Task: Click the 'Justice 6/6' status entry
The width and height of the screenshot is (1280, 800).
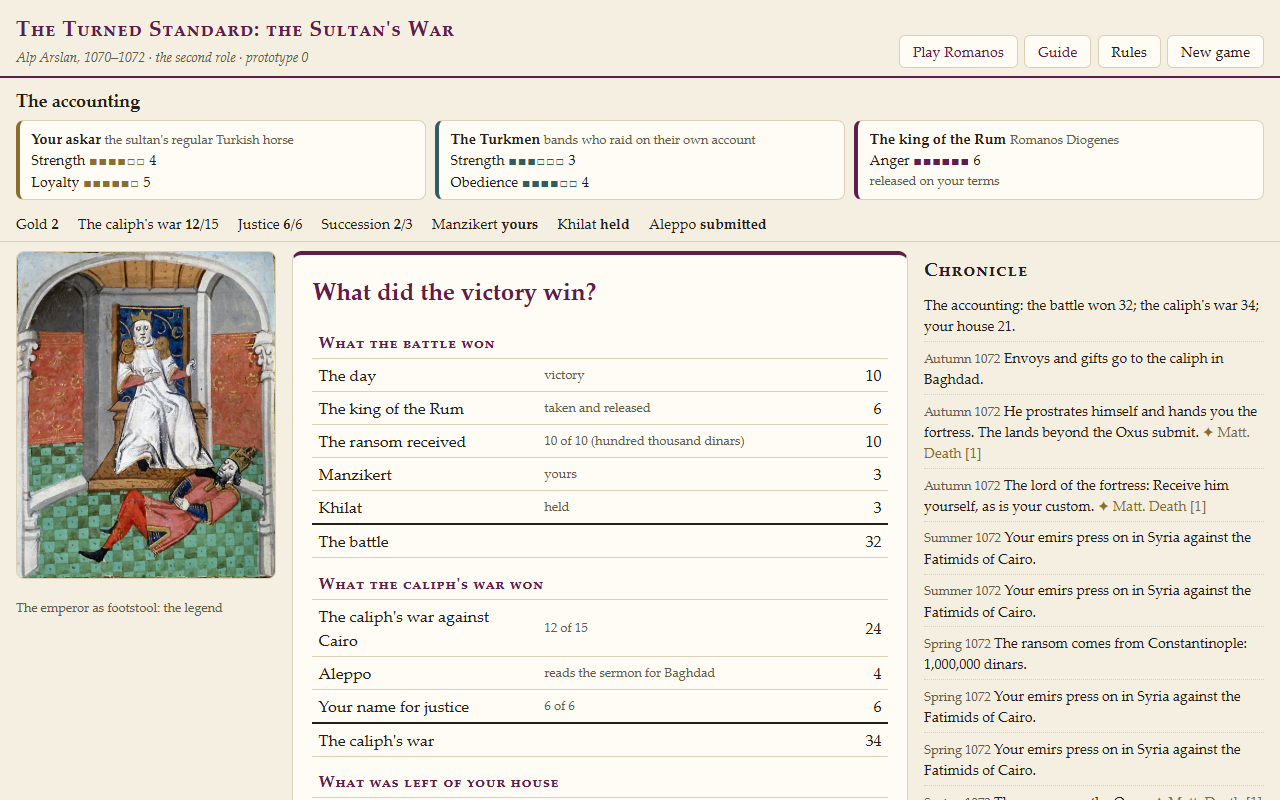Action: 270,225
